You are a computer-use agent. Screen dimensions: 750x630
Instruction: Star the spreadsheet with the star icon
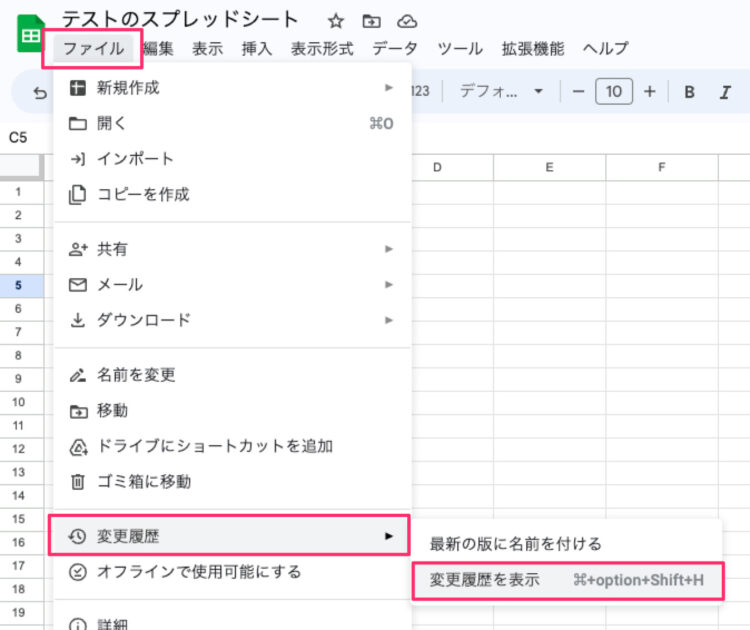coord(336,21)
